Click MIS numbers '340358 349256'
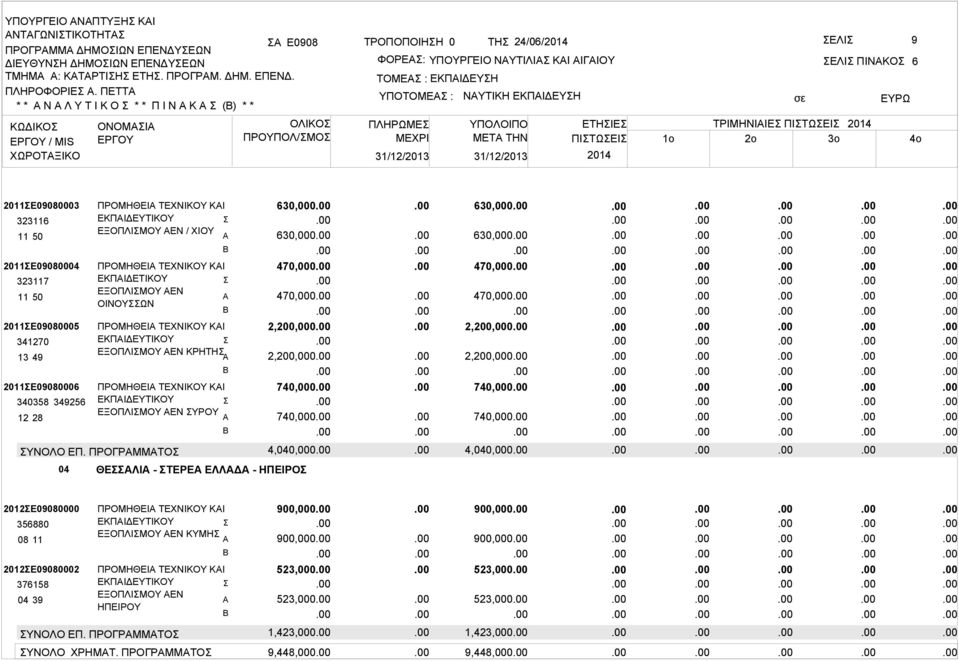Image resolution: width=959 pixels, height=661 pixels. (x=51, y=402)
